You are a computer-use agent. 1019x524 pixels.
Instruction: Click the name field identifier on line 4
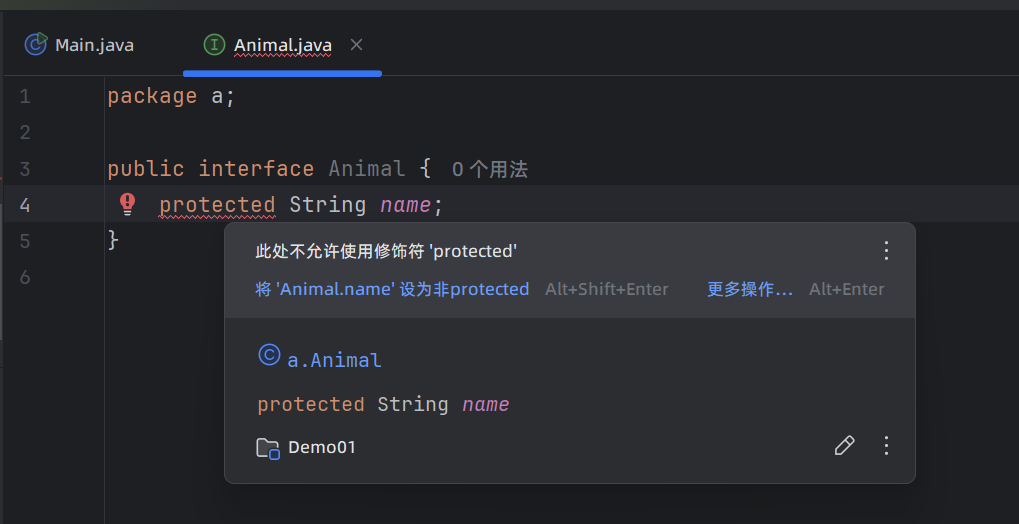405,205
